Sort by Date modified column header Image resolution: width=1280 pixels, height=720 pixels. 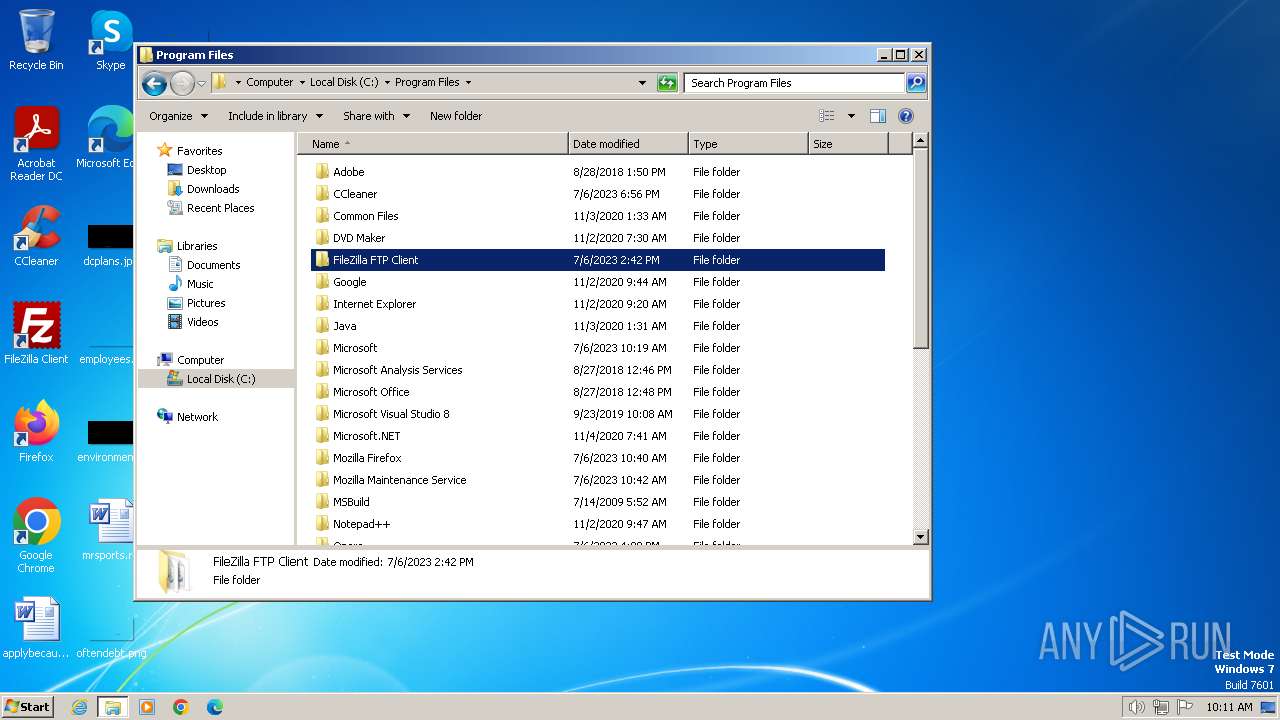[x=628, y=144]
